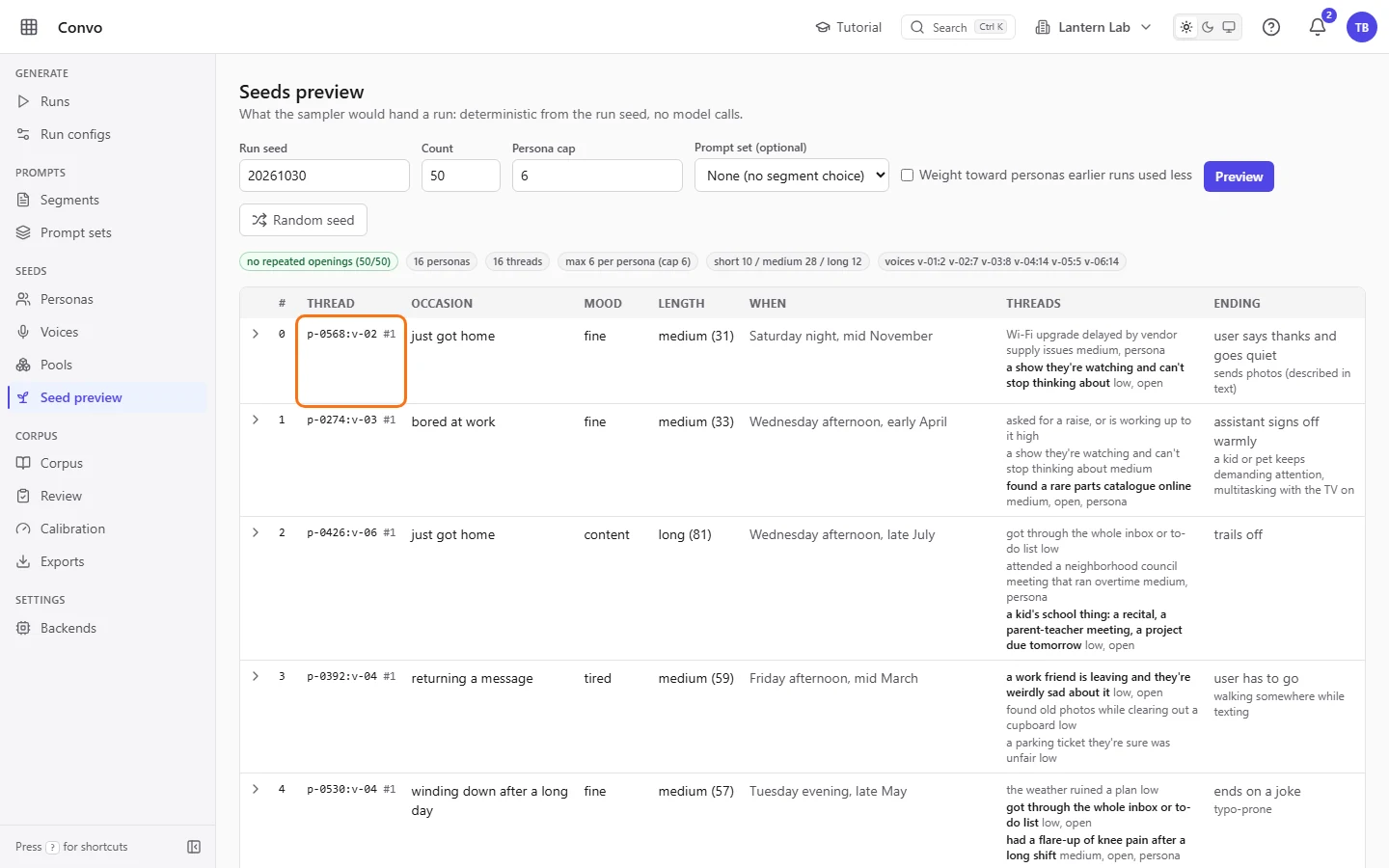The image size is (1389, 868).
Task: Click the Persona cap input field
Action: click(597, 176)
